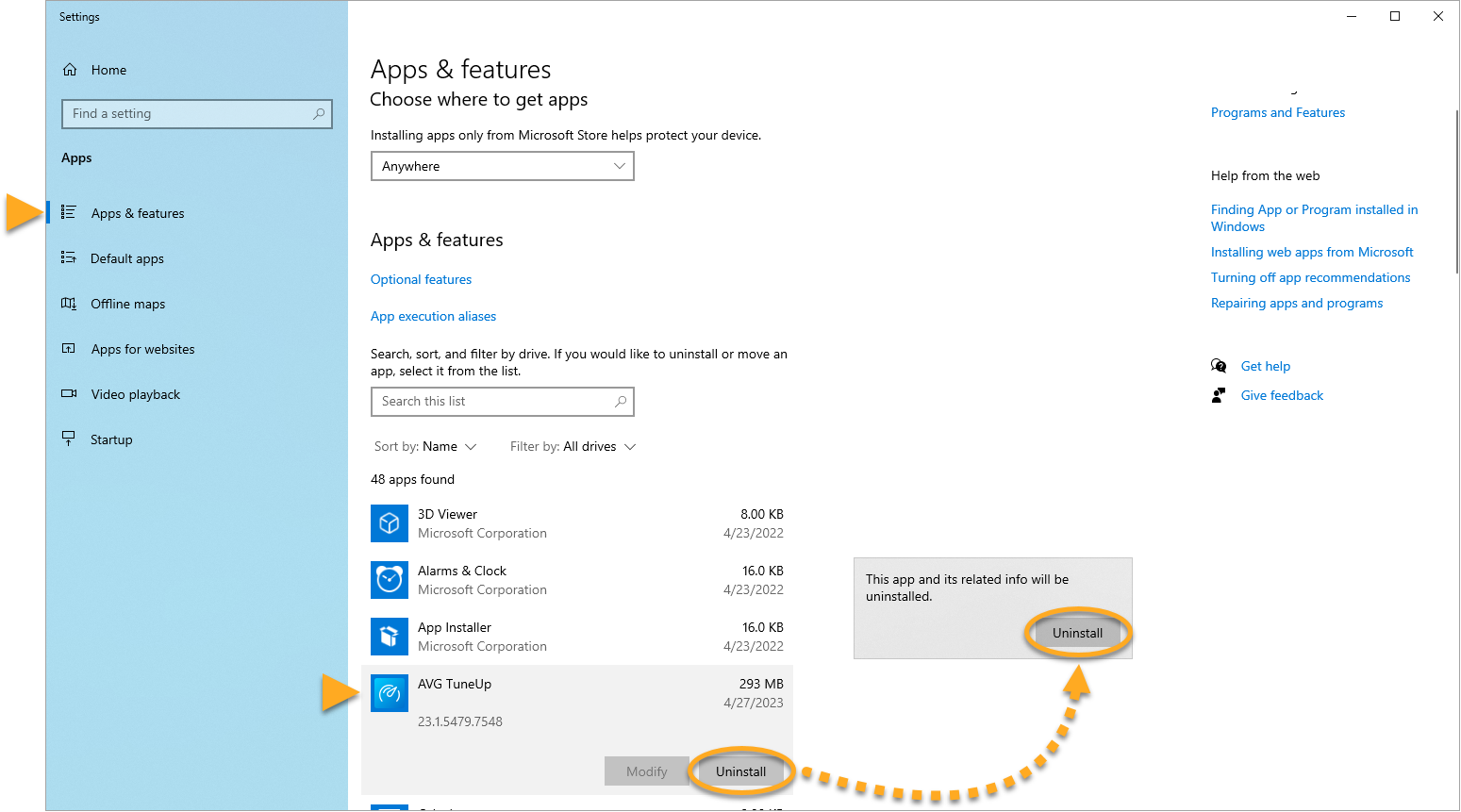Open the Anywhere app source dropdown

(x=502, y=166)
